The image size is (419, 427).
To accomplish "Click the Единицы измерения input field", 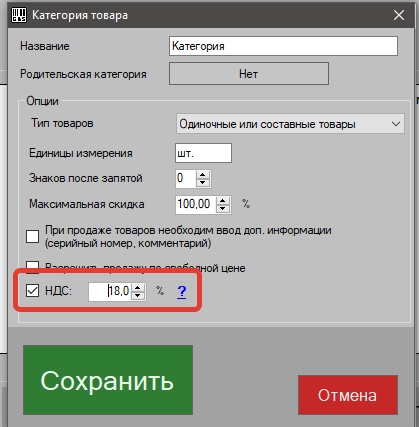I will [x=203, y=153].
